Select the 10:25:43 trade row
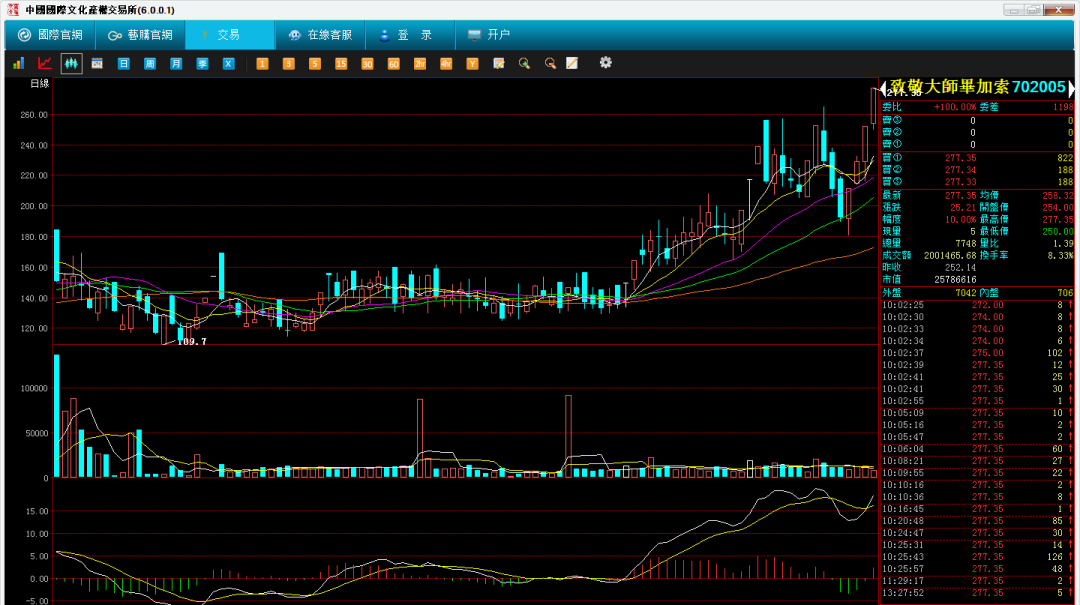The width and height of the screenshot is (1080, 605). 977,557
